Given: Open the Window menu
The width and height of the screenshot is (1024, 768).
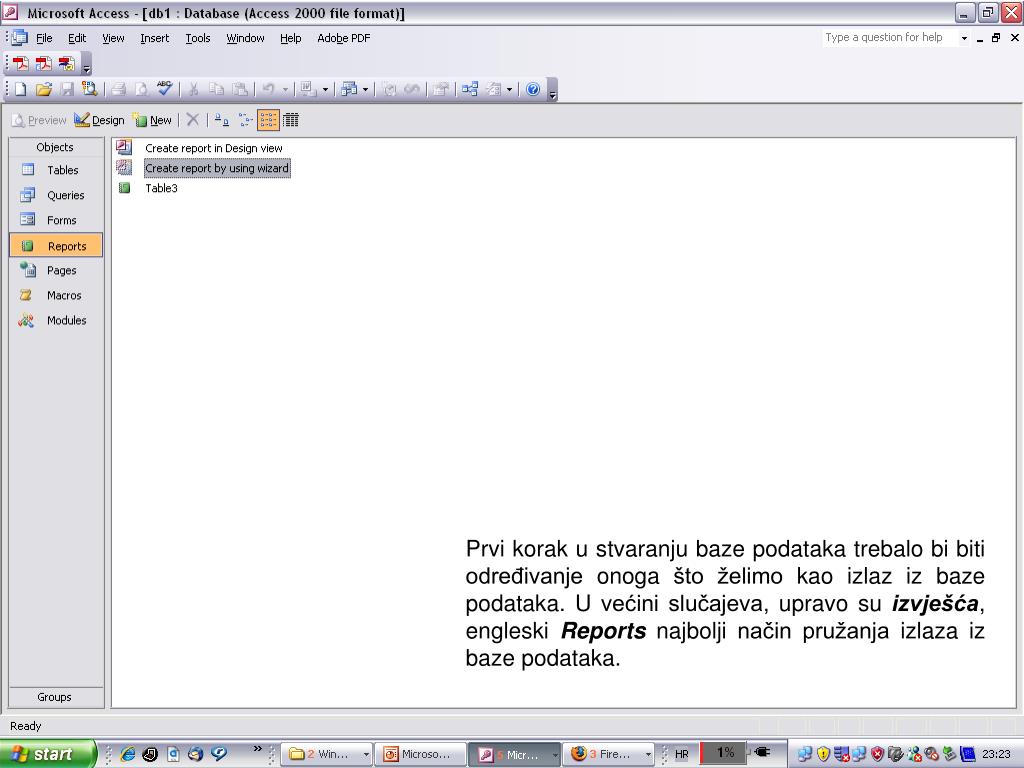Looking at the screenshot, I should 245,38.
